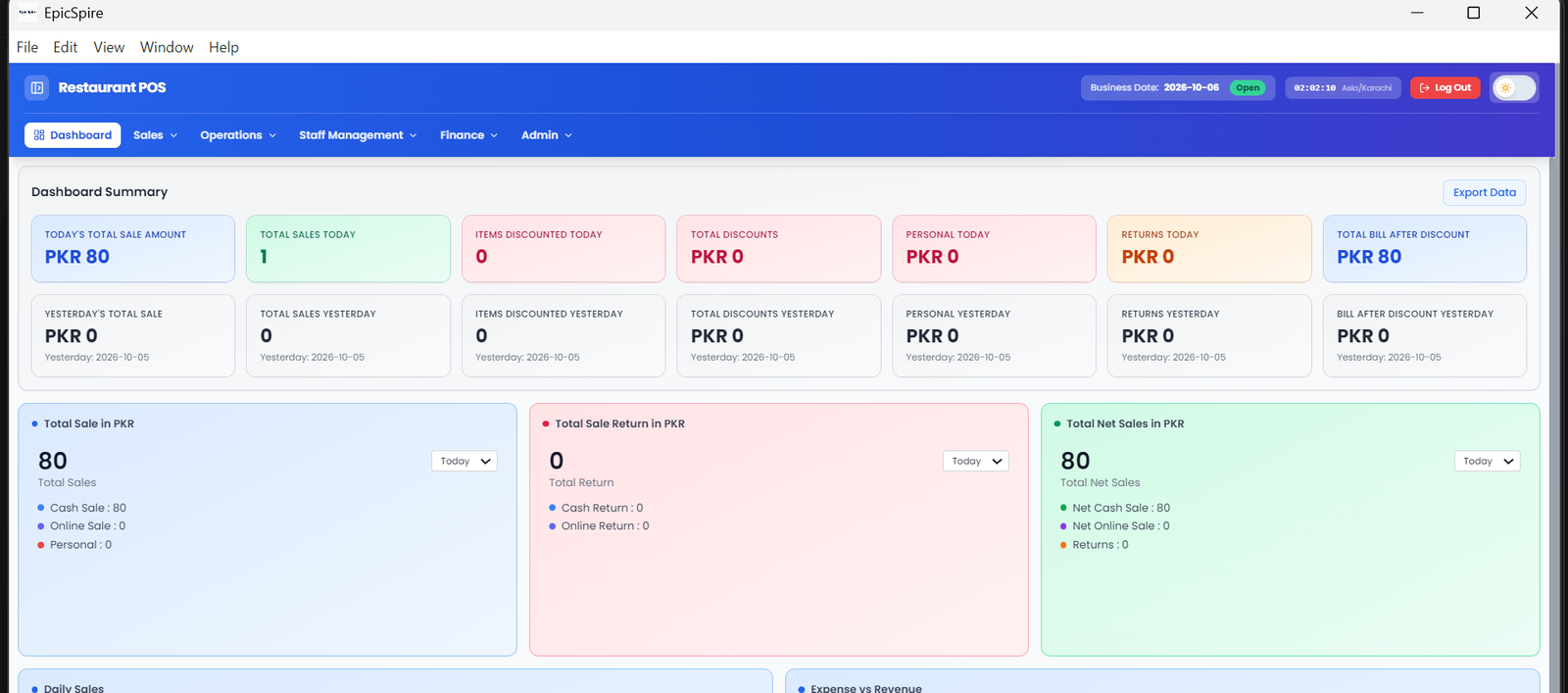The width and height of the screenshot is (1568, 693).
Task: Click the Total Discounts Yesterday card
Action: coord(779,335)
